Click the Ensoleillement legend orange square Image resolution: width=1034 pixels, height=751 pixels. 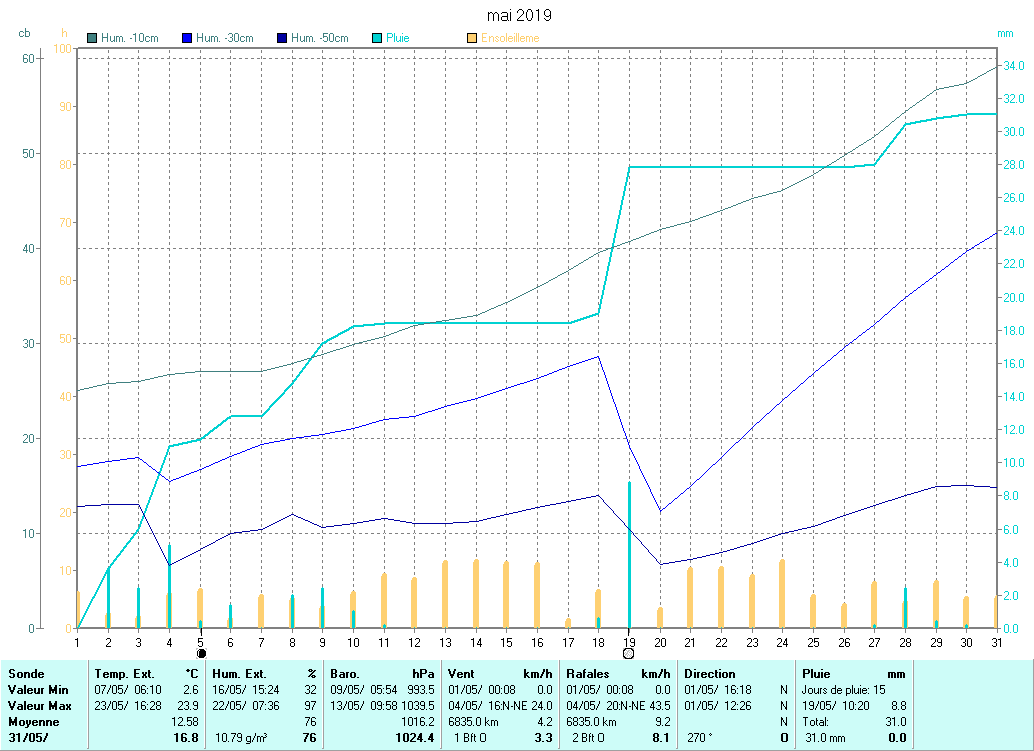pos(472,38)
